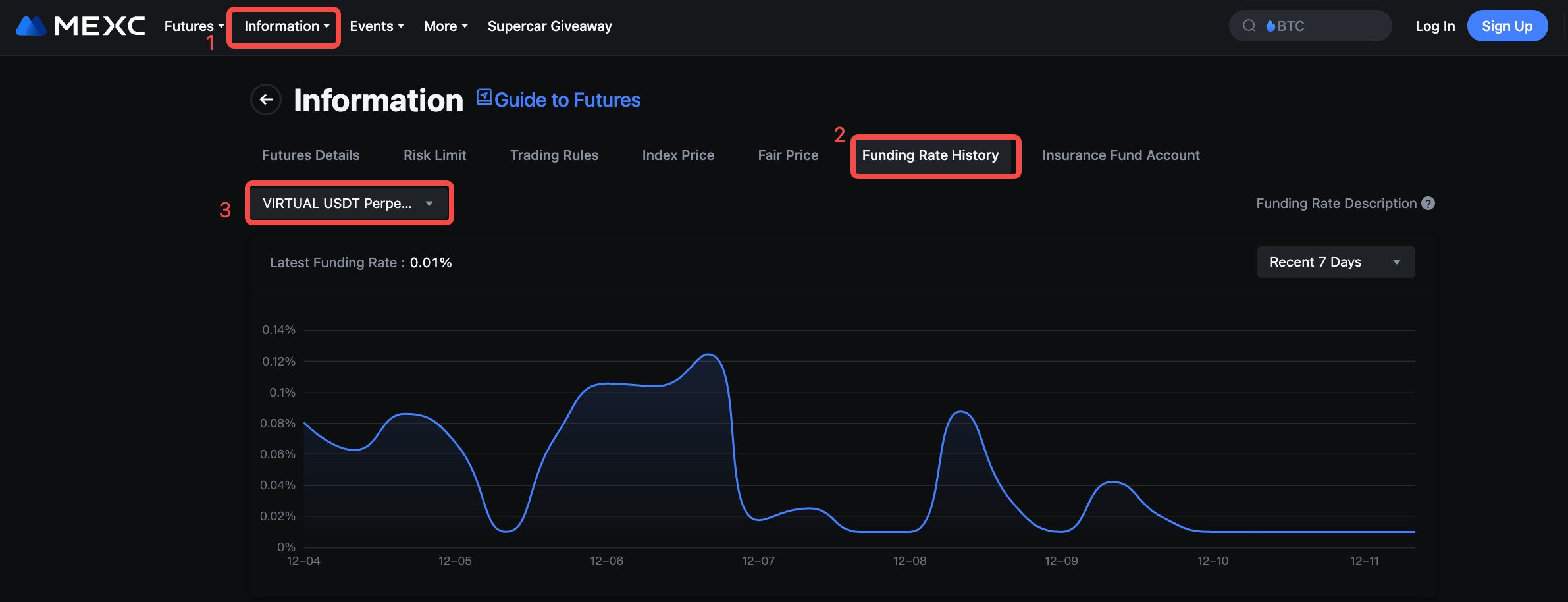Click the Supercar Giveaway link

550,26
